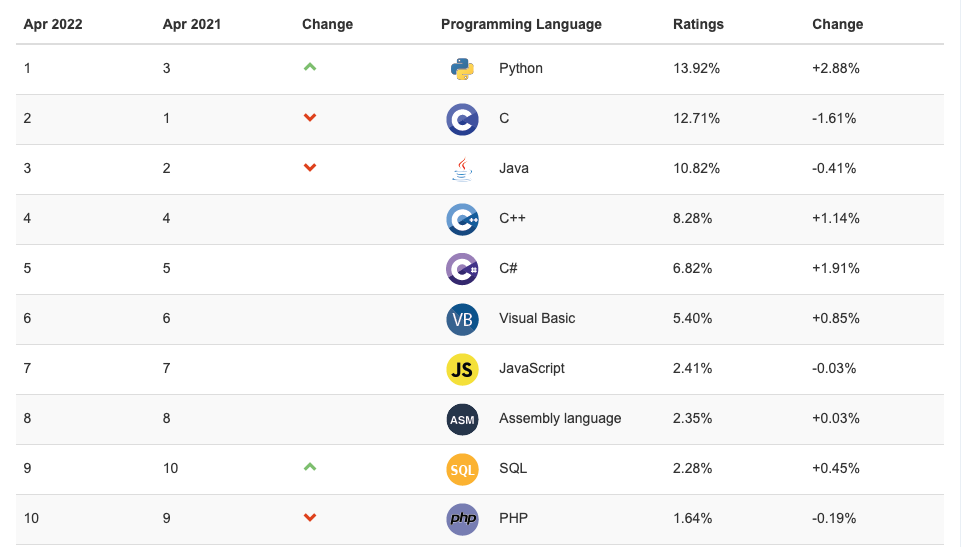Screen dimensions: 961x547
Task: Click the purple PHP logo icon
Action: tap(461, 519)
